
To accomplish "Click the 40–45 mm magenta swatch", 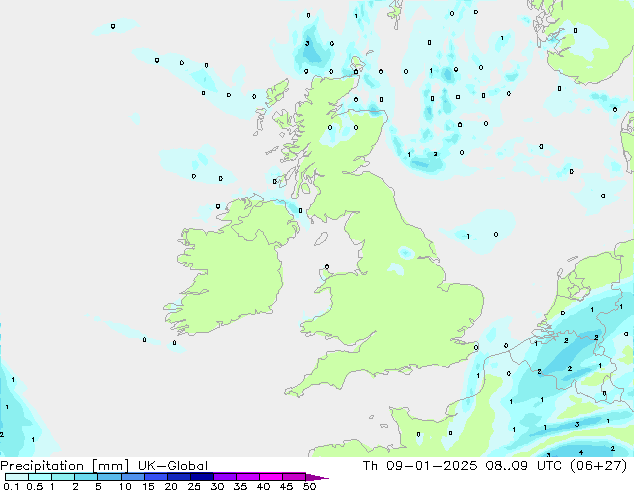I will click(x=271, y=477).
